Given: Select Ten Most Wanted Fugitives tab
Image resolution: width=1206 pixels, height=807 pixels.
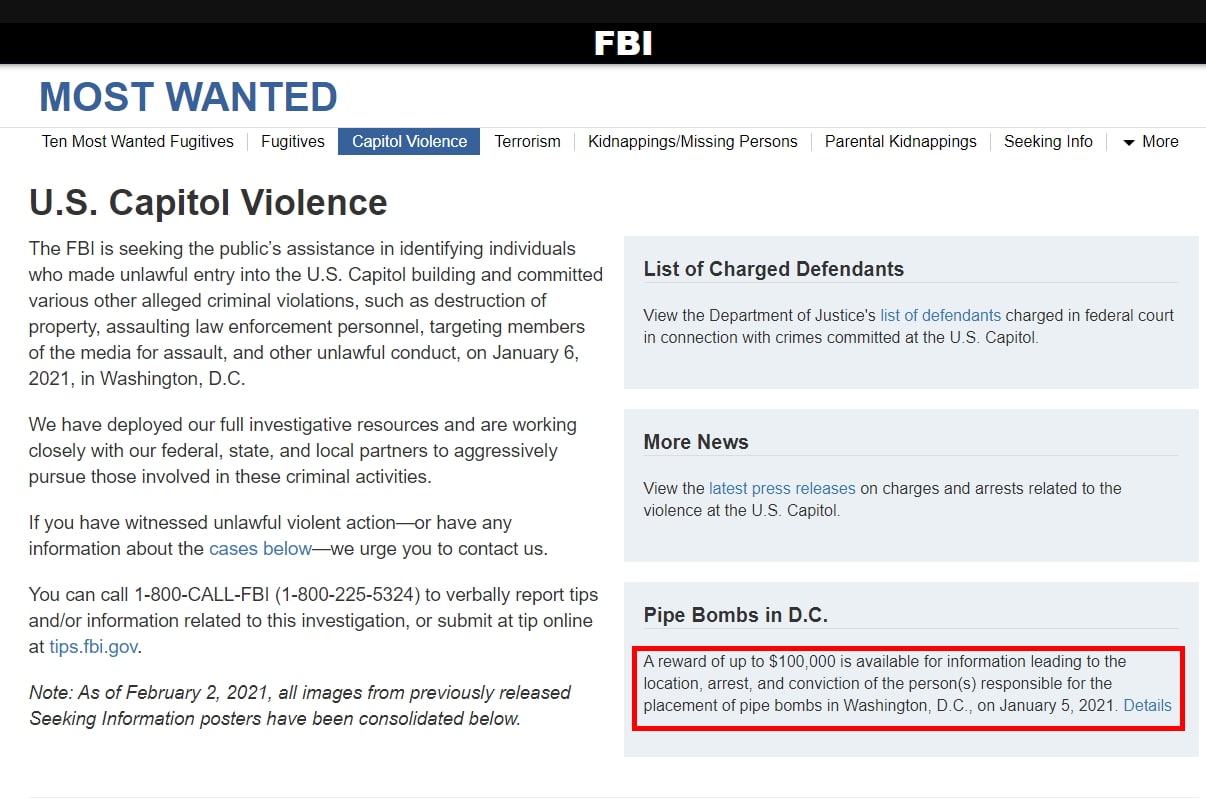Looking at the screenshot, I should [x=138, y=141].
